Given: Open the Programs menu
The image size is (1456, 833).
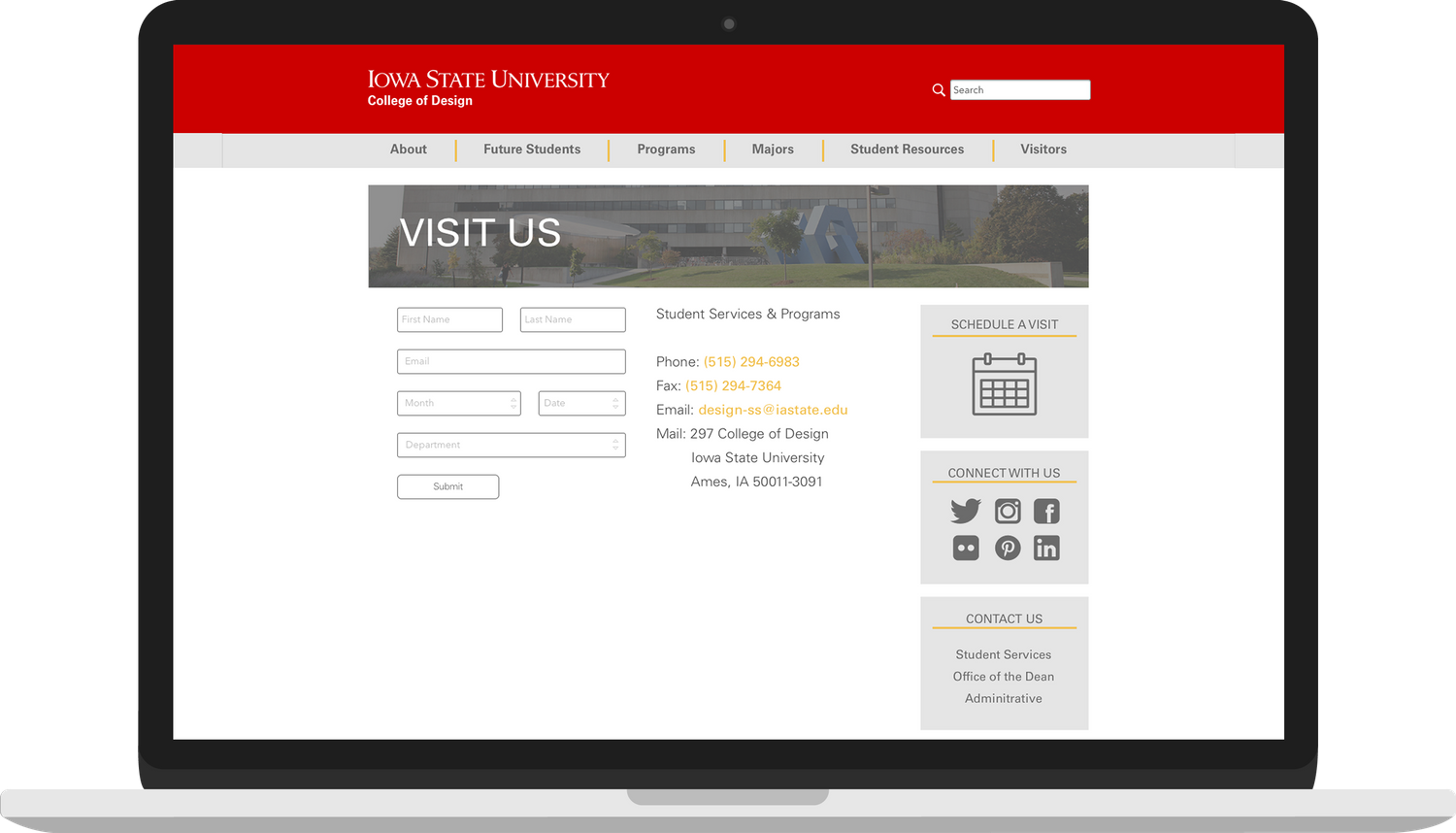Looking at the screenshot, I should tap(666, 150).
